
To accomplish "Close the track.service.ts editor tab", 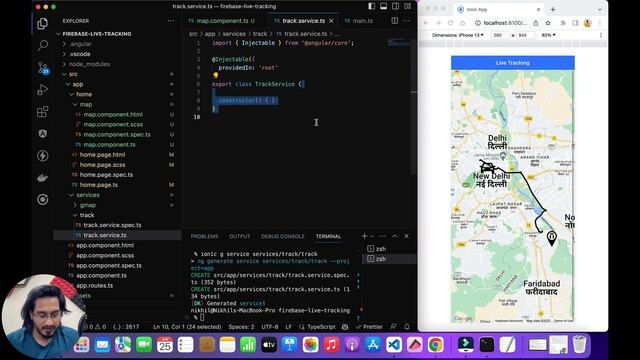I will [x=331, y=21].
